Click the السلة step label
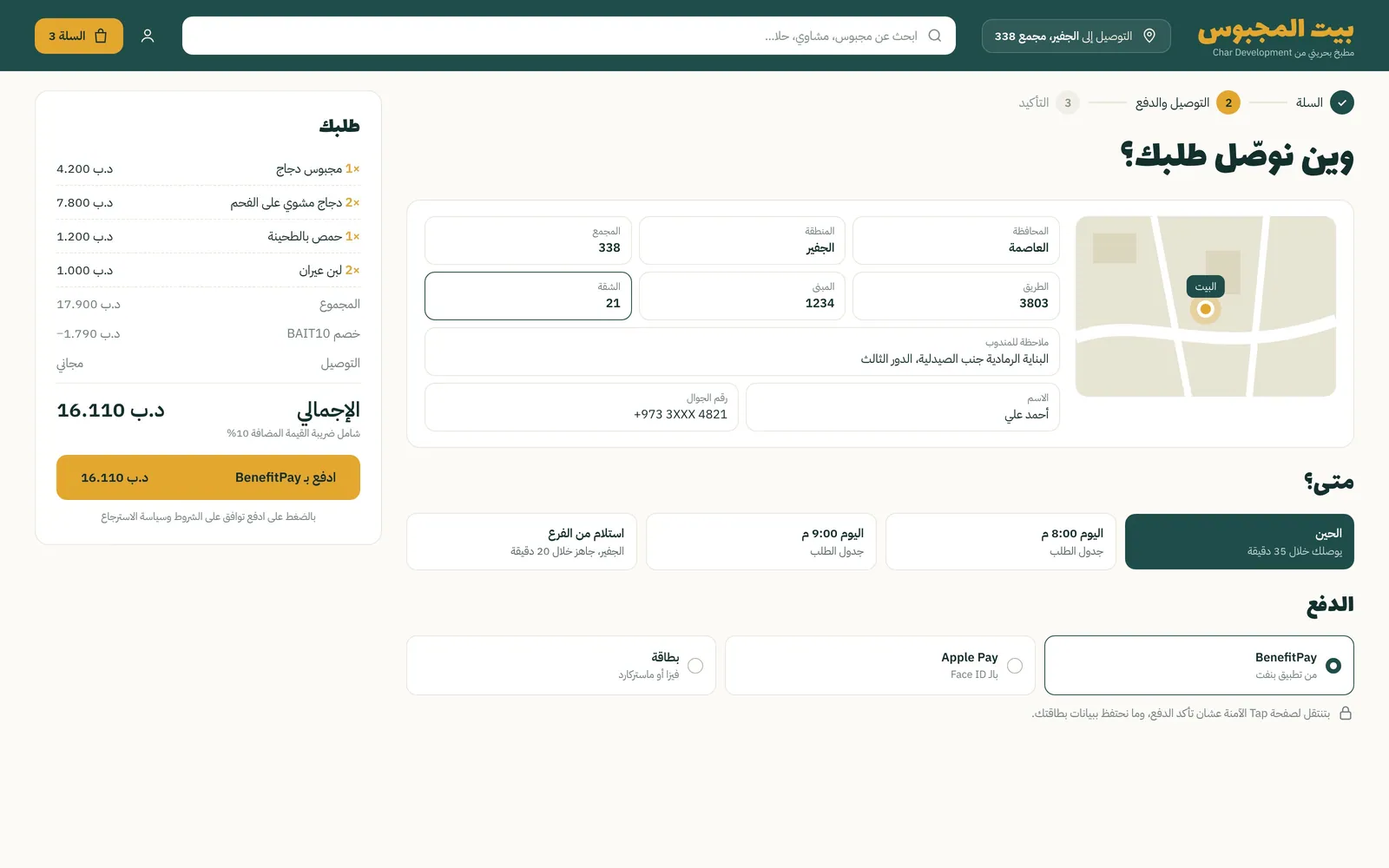The height and width of the screenshot is (868, 1389). click(1309, 102)
